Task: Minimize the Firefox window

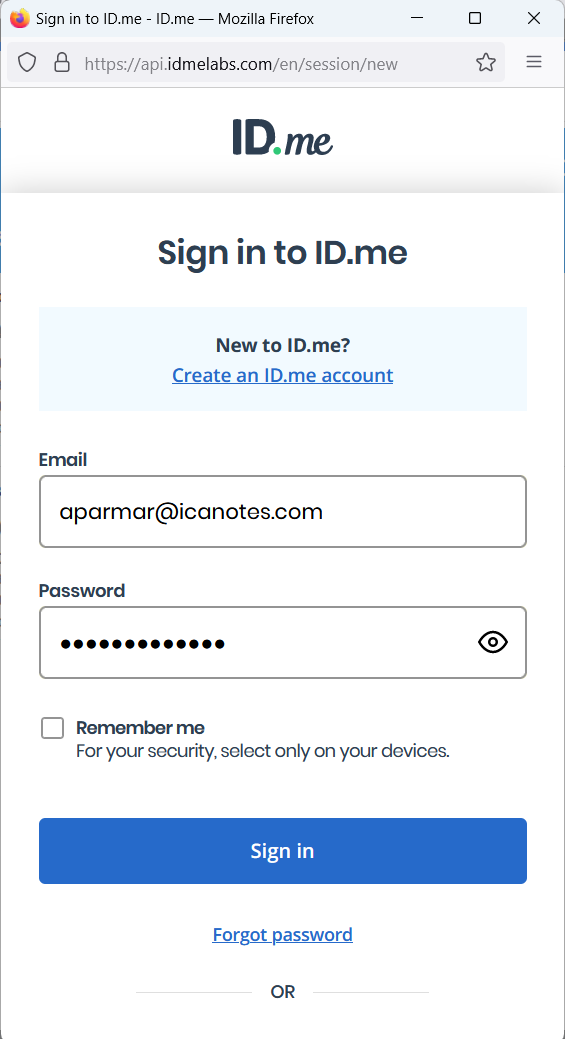Action: [x=417, y=19]
